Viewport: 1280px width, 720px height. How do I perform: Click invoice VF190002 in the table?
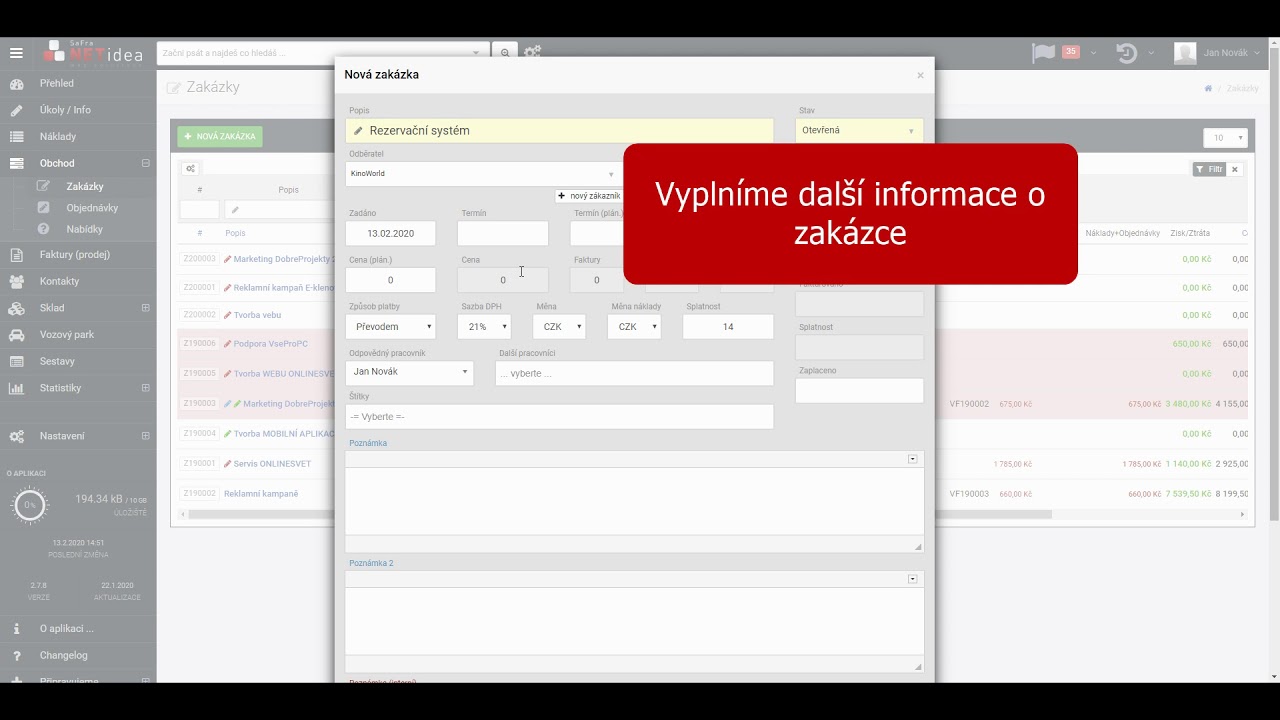click(969, 404)
